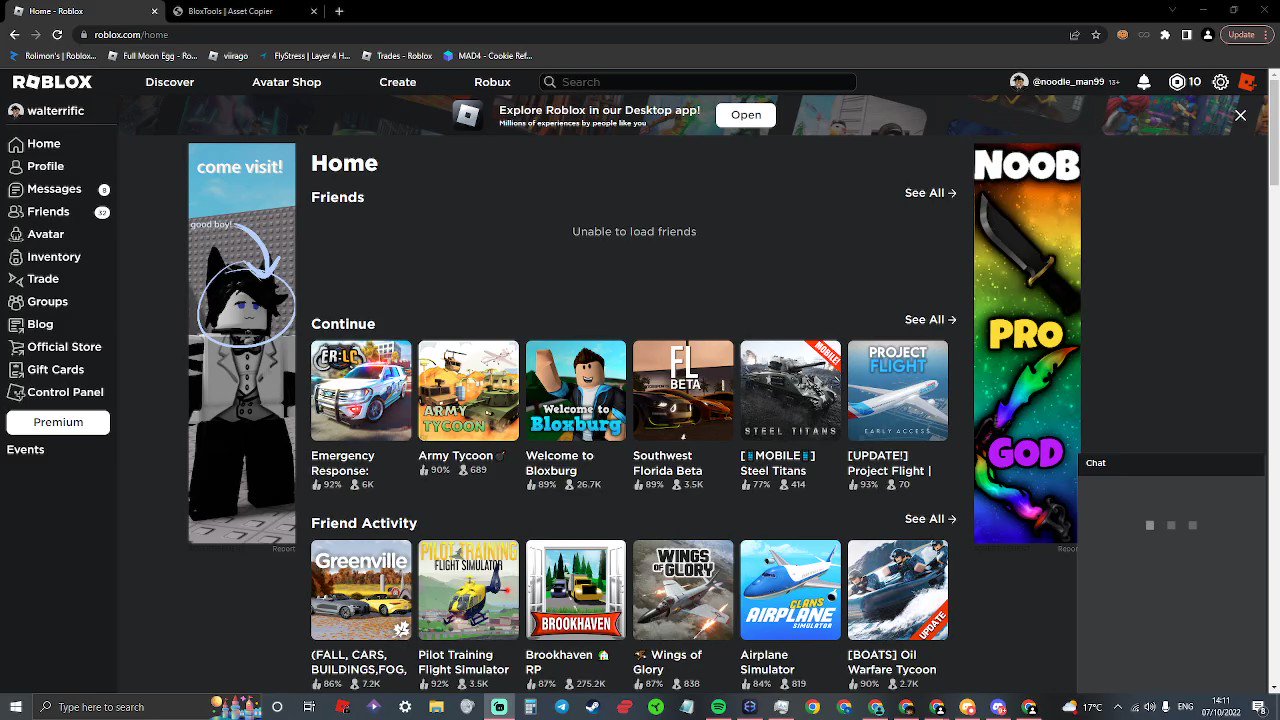Reload the page
This screenshot has height=720, width=1280.
click(57, 34)
